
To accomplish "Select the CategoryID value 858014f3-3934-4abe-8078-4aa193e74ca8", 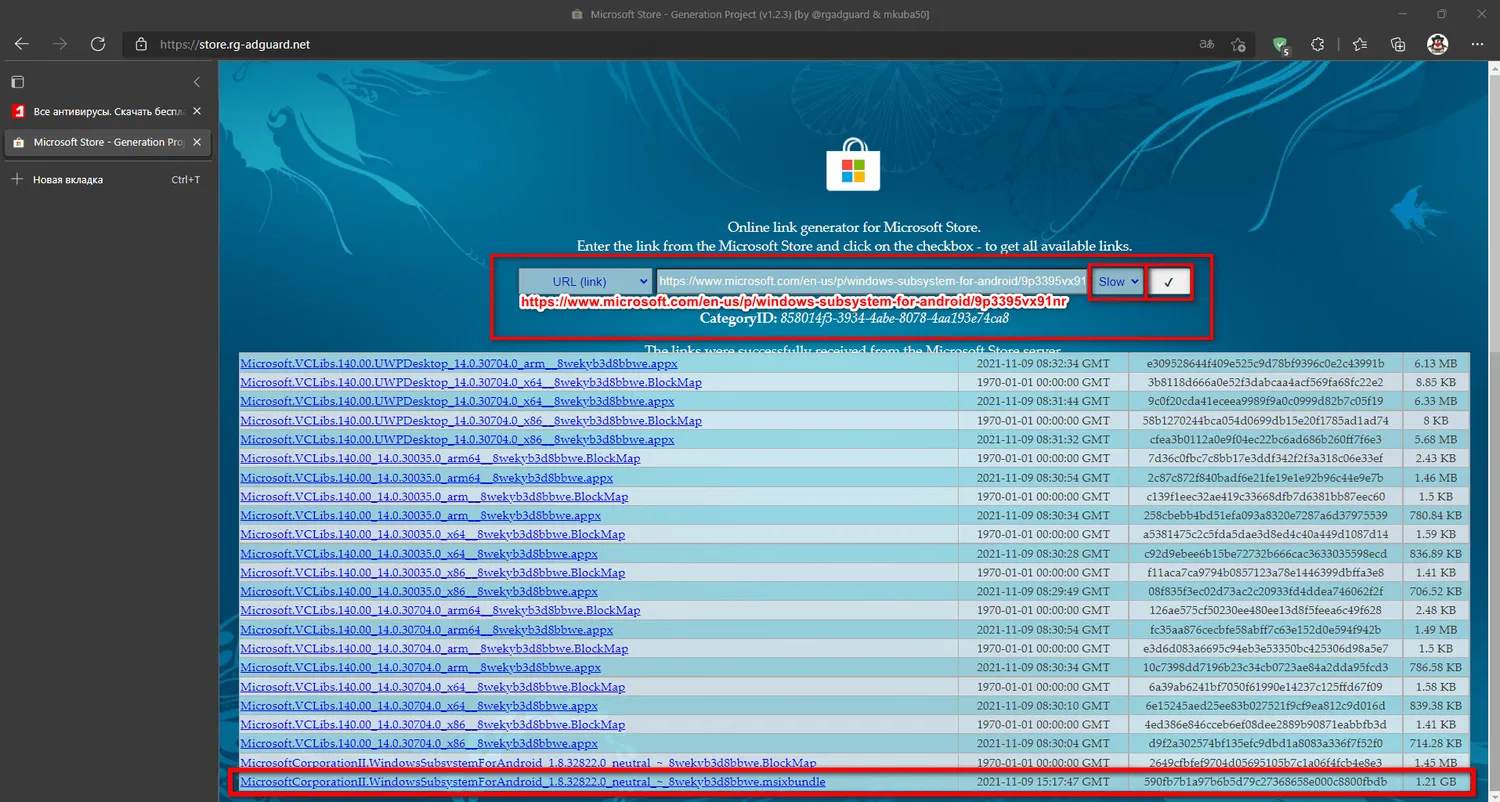I will (x=896, y=319).
